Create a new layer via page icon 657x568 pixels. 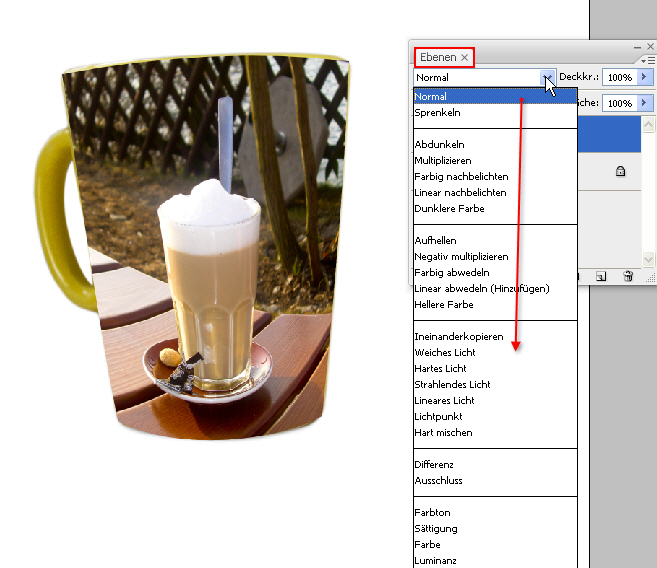(601, 276)
